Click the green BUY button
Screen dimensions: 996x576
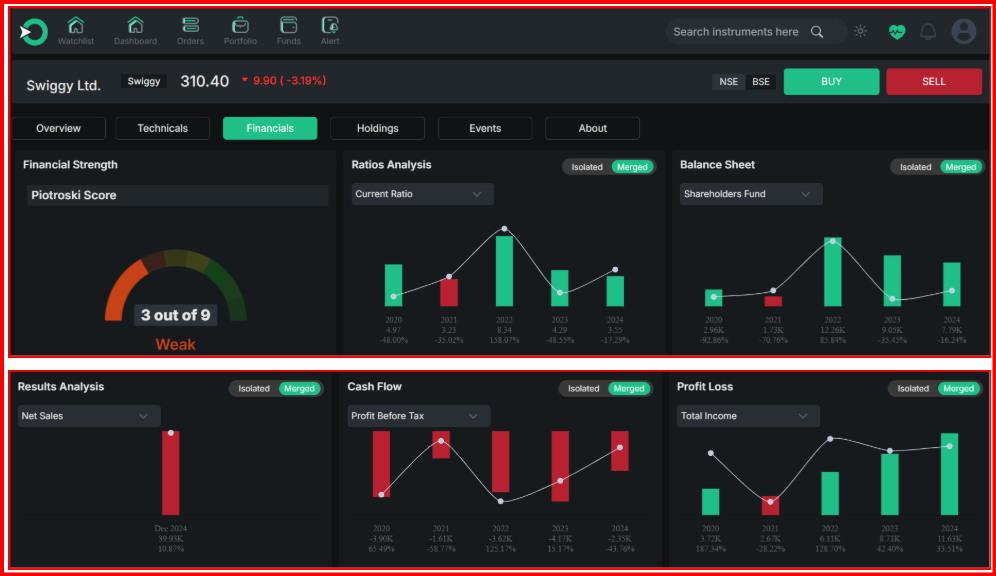point(831,81)
